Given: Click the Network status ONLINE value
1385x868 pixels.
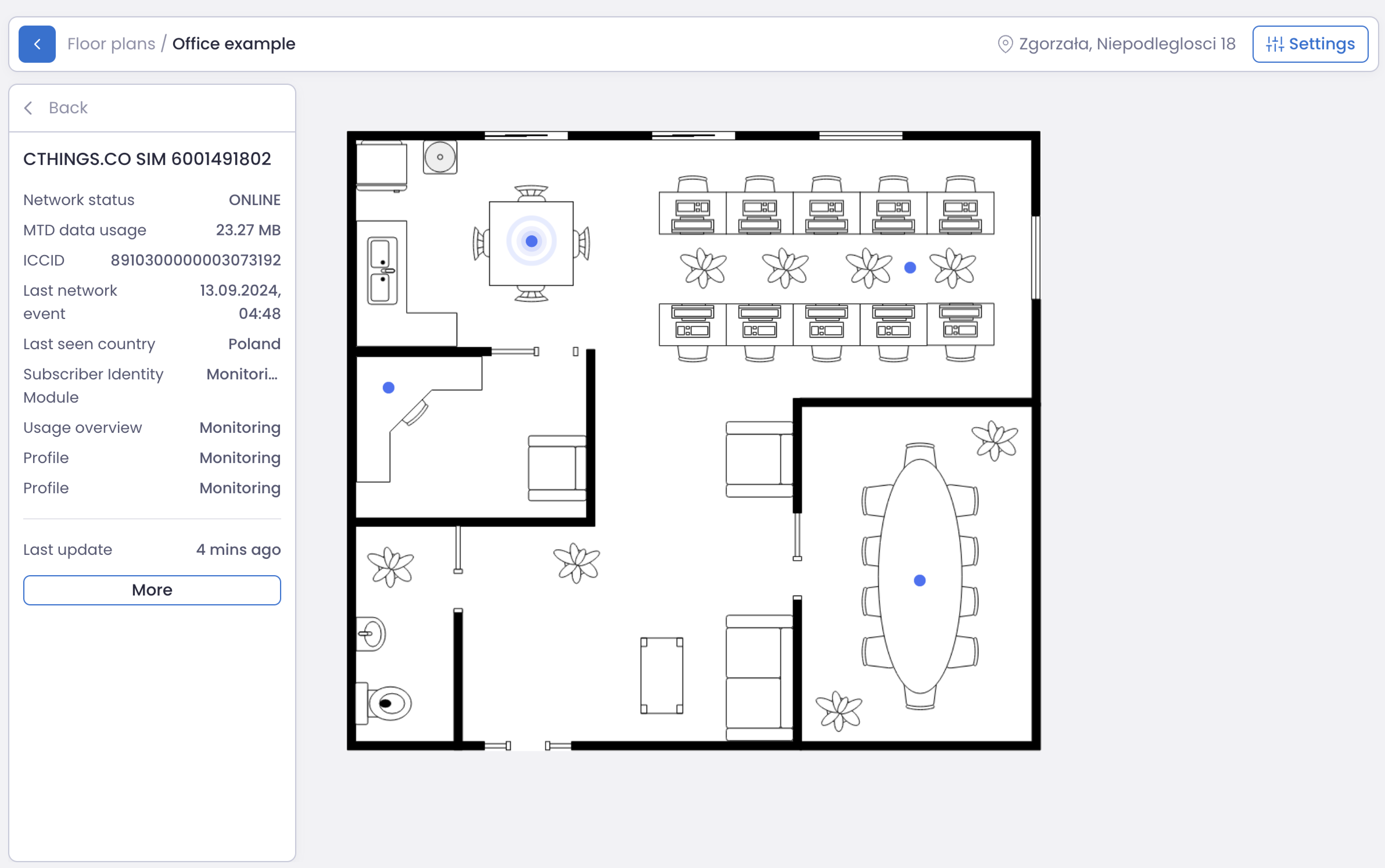Looking at the screenshot, I should tap(254, 200).
